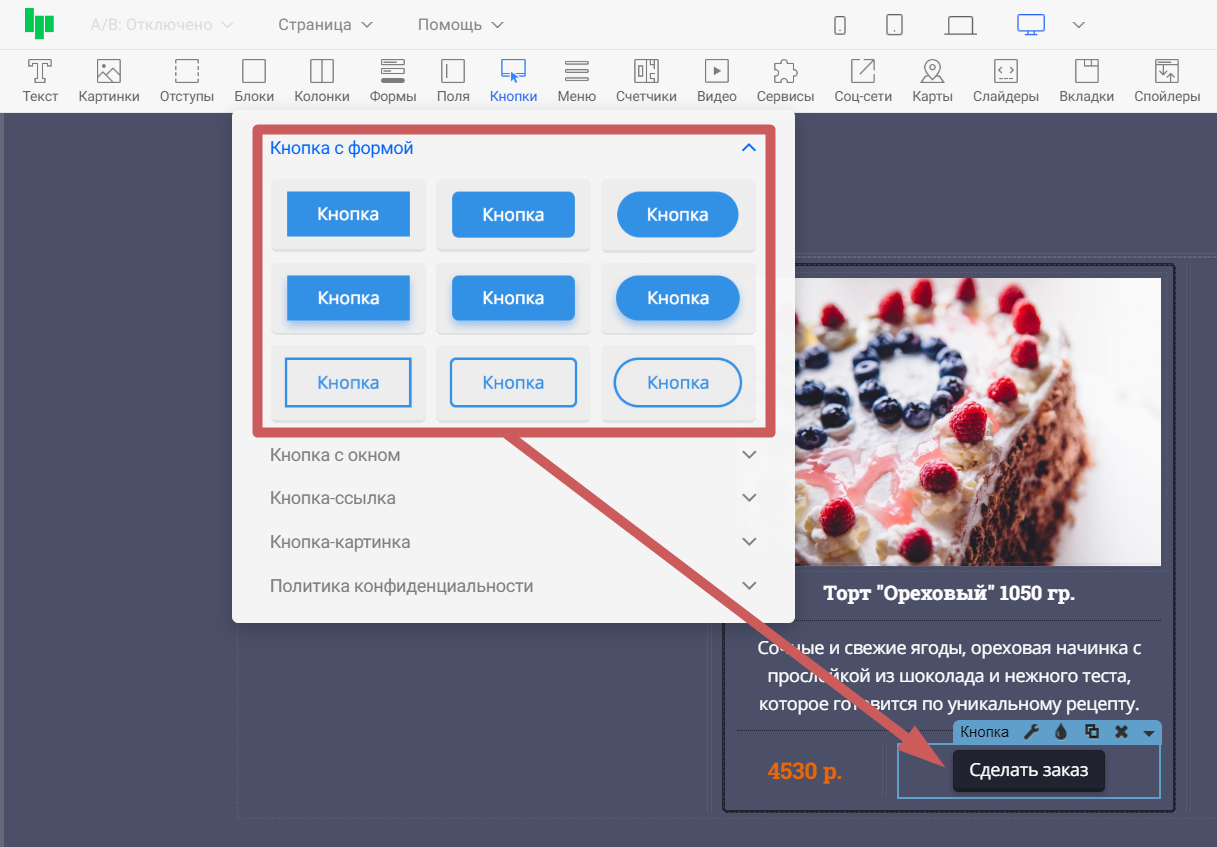This screenshot has width=1217, height=847.
Task: Open the Страница menu
Action: (x=325, y=24)
